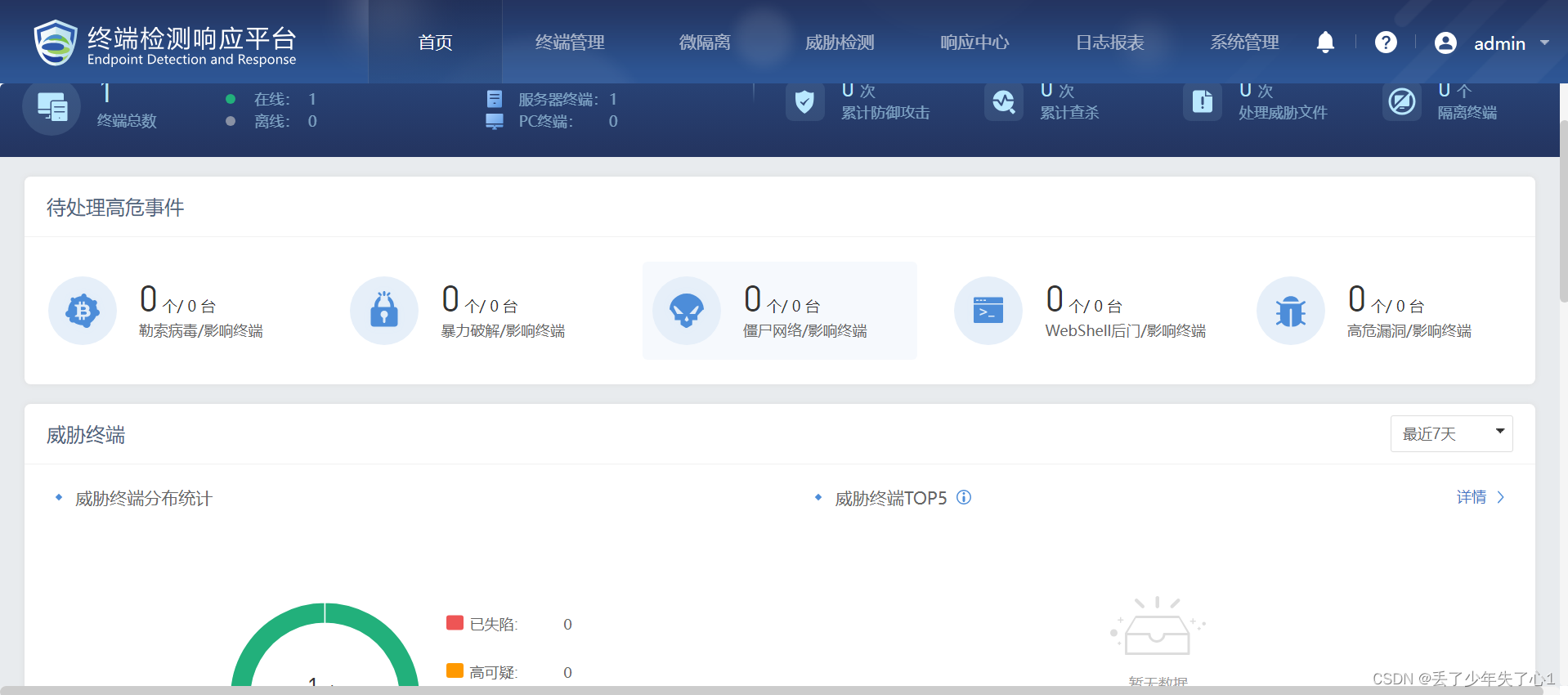Click the 处理威胁文件 label

click(x=1283, y=112)
